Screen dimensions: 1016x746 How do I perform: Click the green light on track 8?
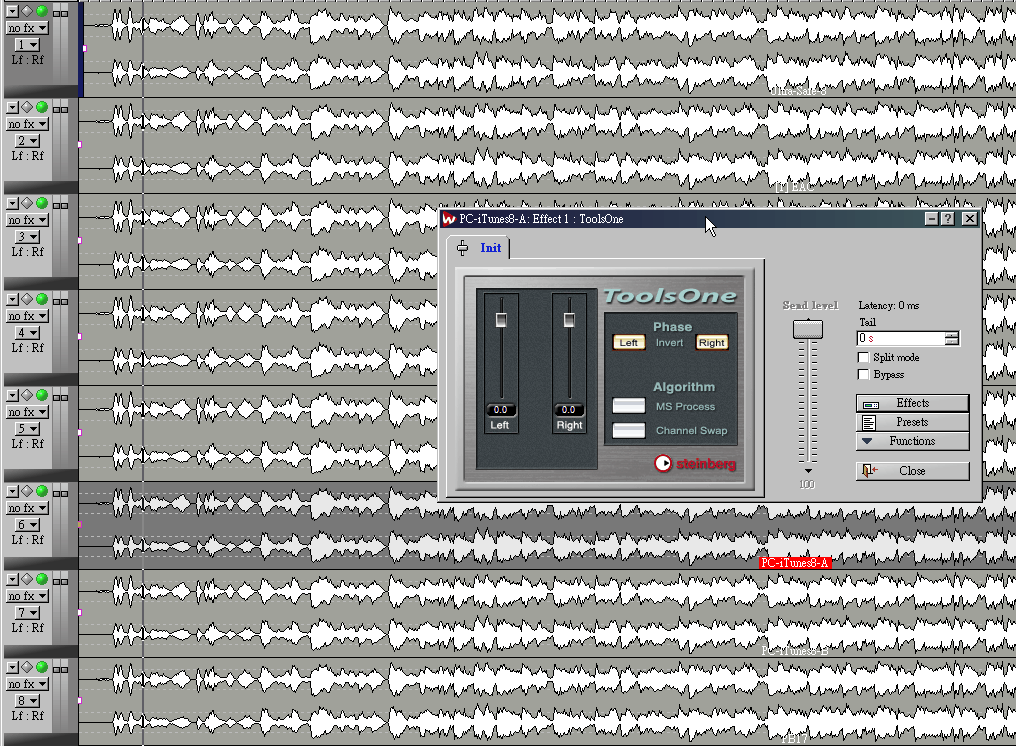(x=42, y=668)
